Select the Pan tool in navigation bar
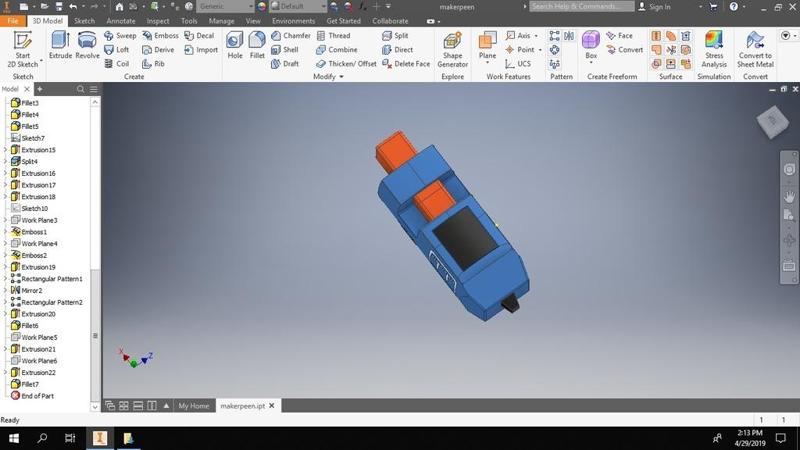Image resolution: width=800 pixels, height=450 pixels. 789,196
